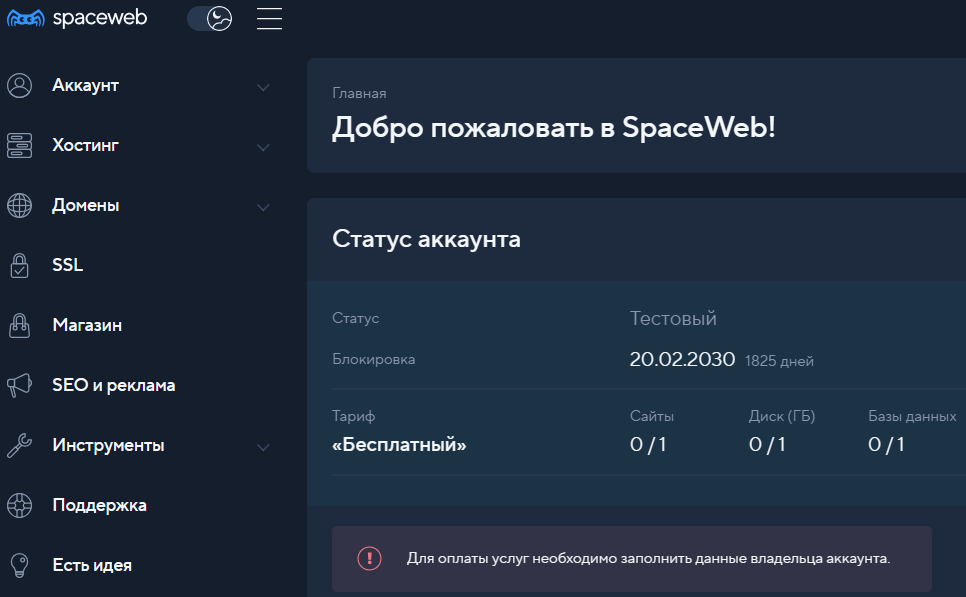Click the red exclamation warning icon
Screen dimensions: 966x597
click(370, 556)
